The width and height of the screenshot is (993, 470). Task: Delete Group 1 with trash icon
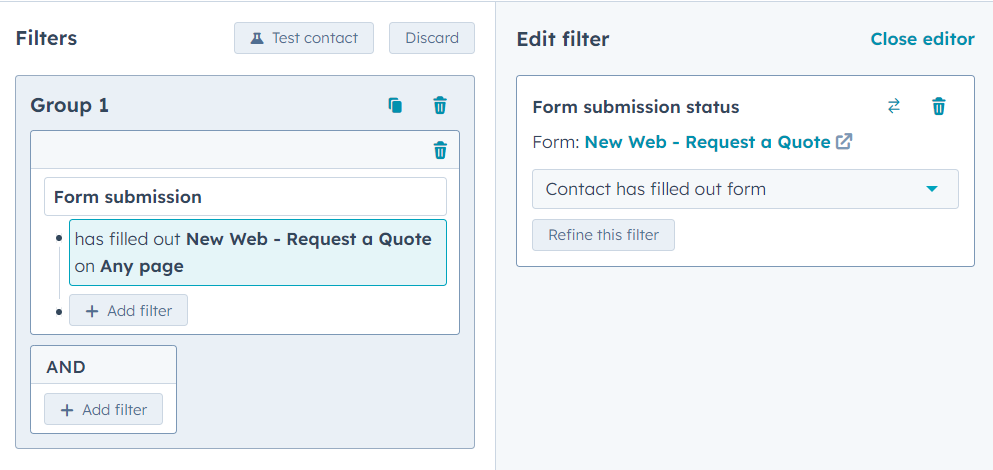click(440, 105)
